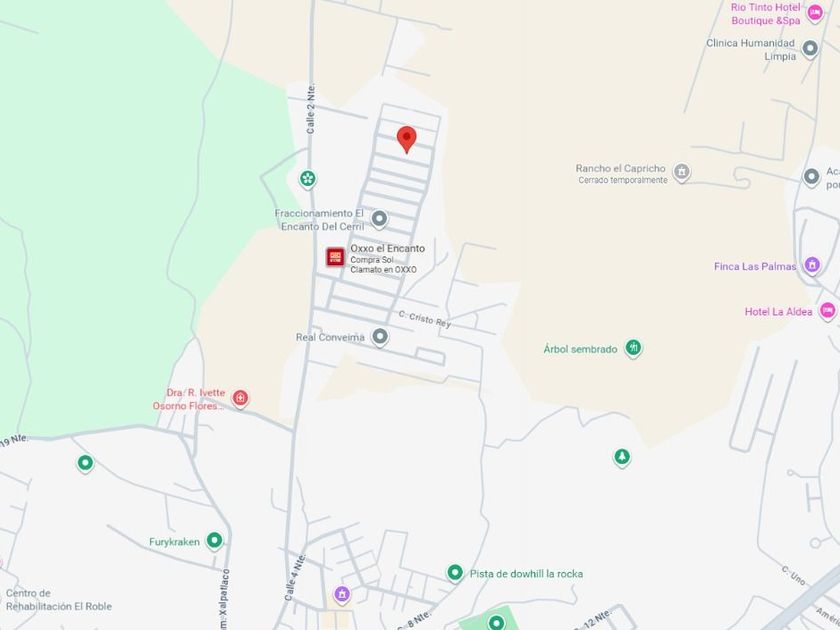
Task: Select the Árbol sembrado marker
Action: tap(633, 348)
